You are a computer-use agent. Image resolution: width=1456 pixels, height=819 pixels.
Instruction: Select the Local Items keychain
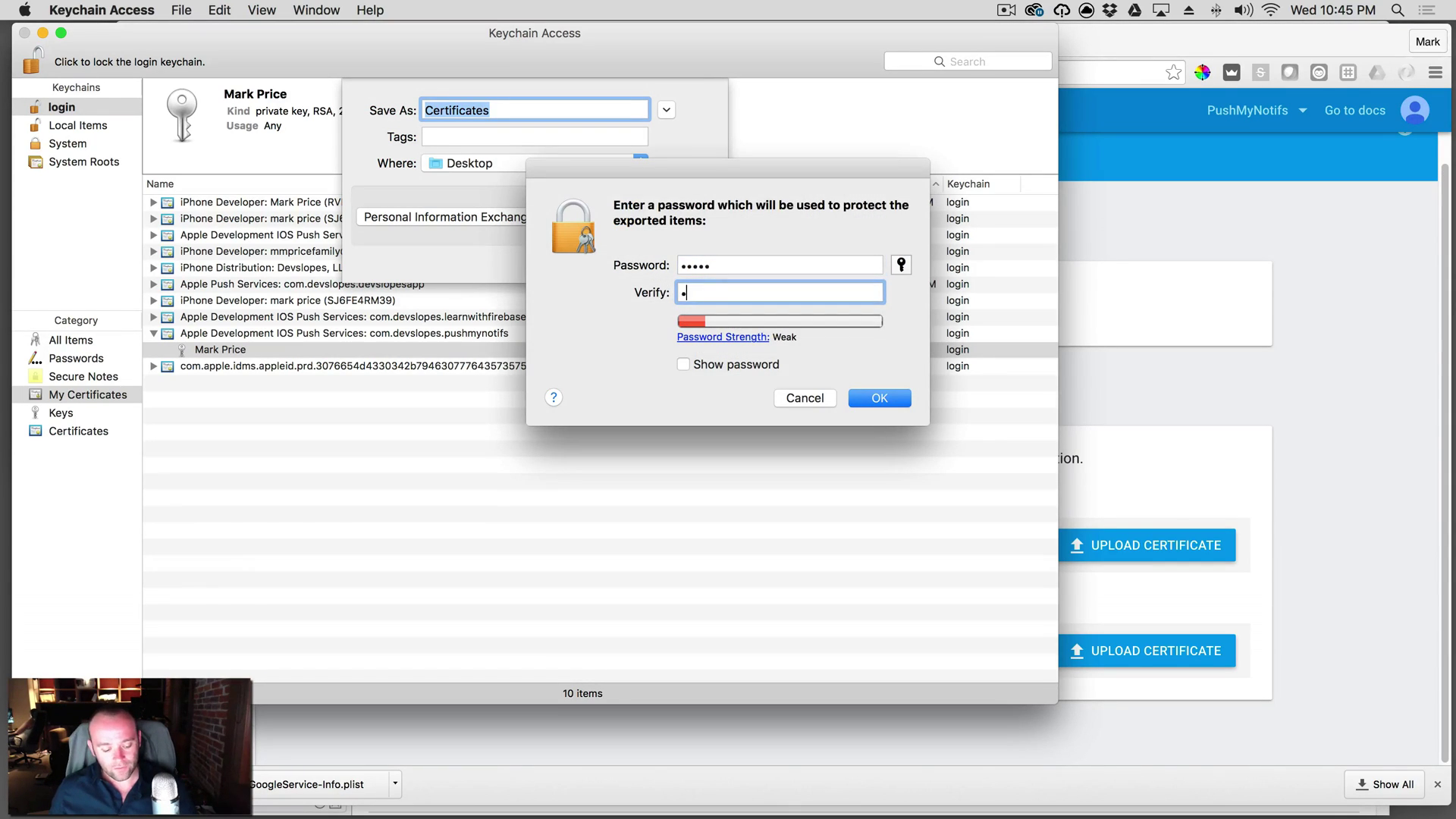coord(77,125)
